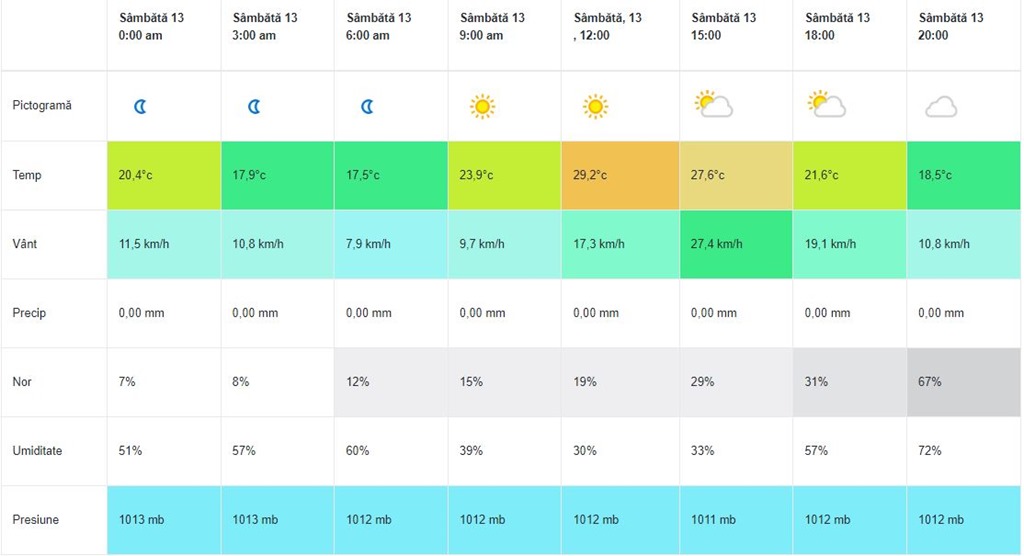Image resolution: width=1024 pixels, height=556 pixels.
Task: Click the Presiune row label
Action: pos(36,520)
